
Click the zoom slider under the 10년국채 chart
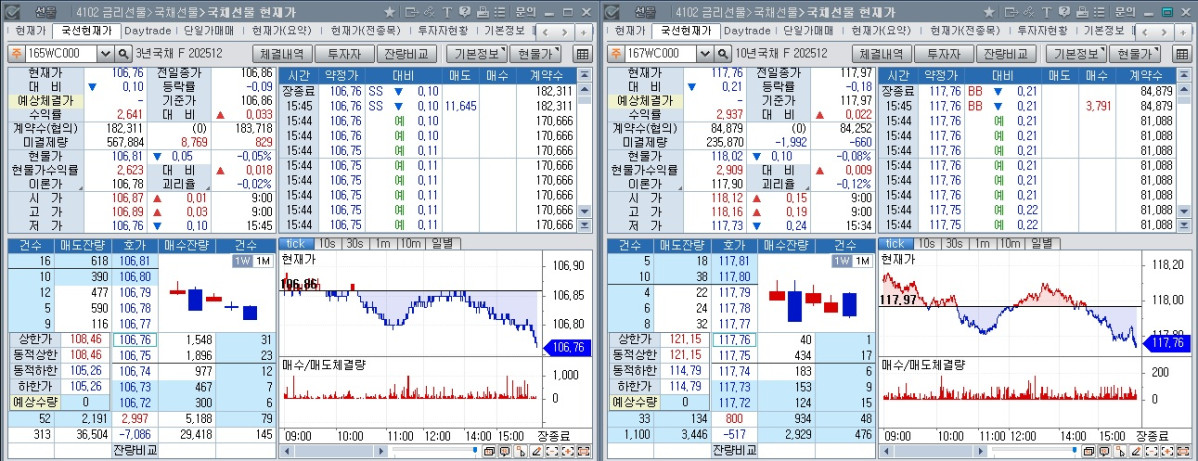[1034, 450]
